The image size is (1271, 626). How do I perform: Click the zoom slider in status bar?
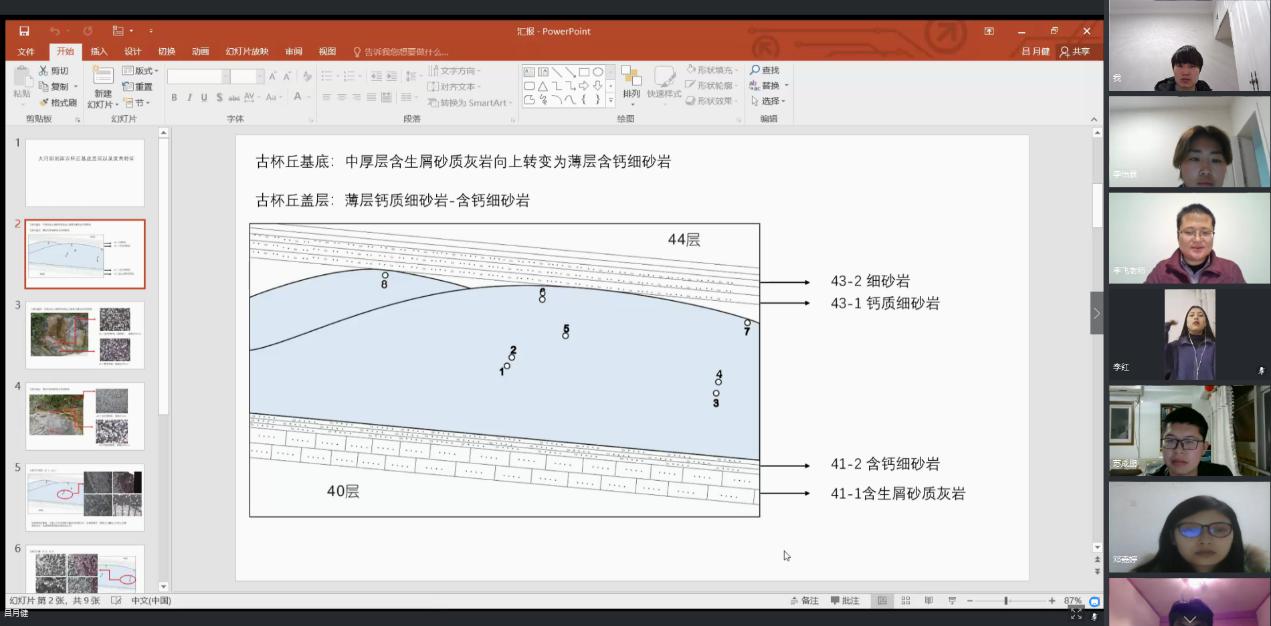coord(1006,601)
